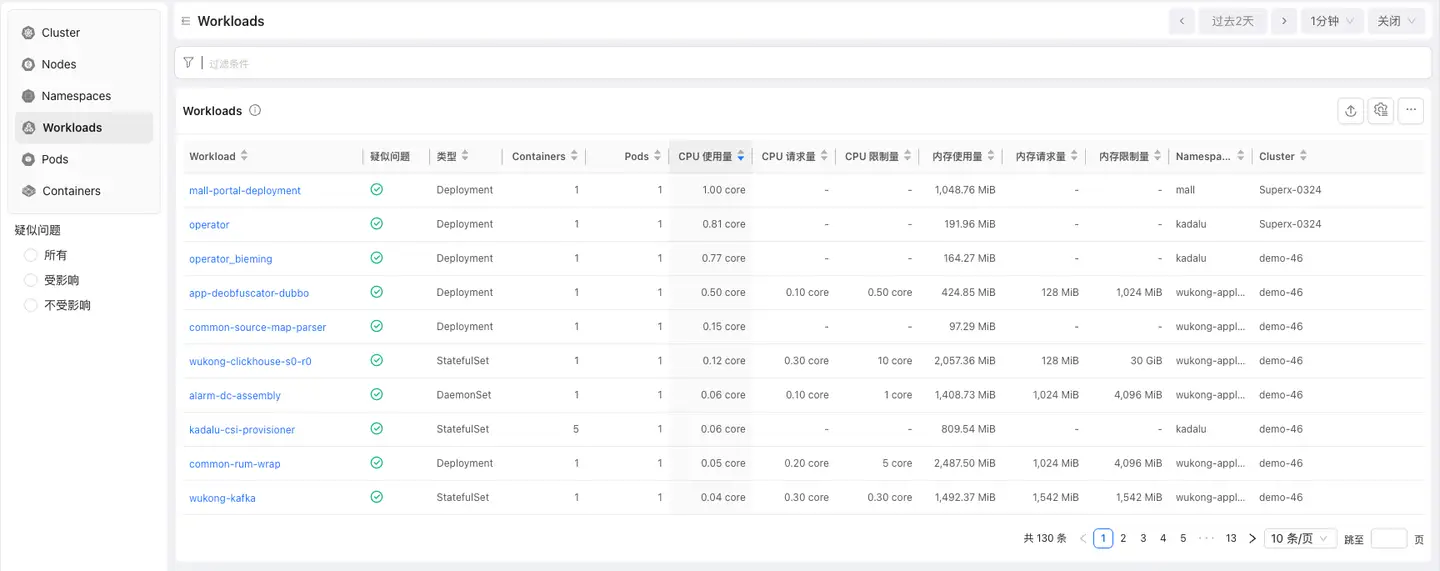Click the info icon beside Workloads title
Viewport: 1440px width, 571px height.
tap(255, 111)
